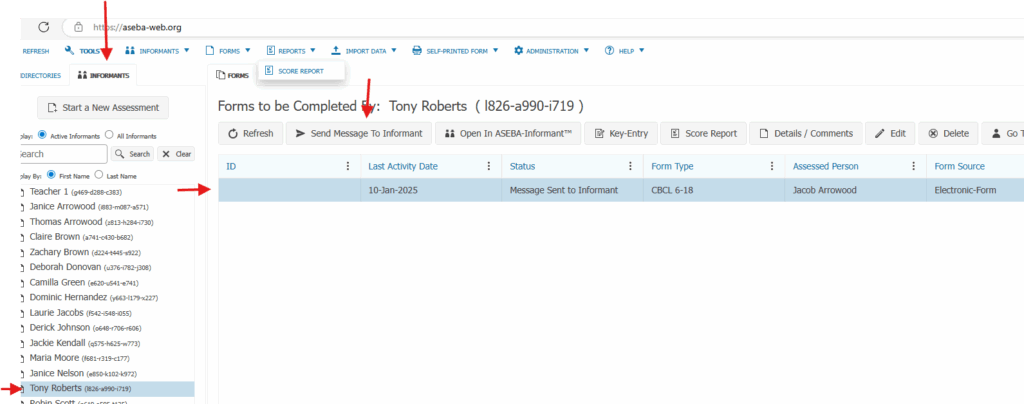The width and height of the screenshot is (1024, 404).
Task: Switch to the Informants tab
Action: (103, 75)
